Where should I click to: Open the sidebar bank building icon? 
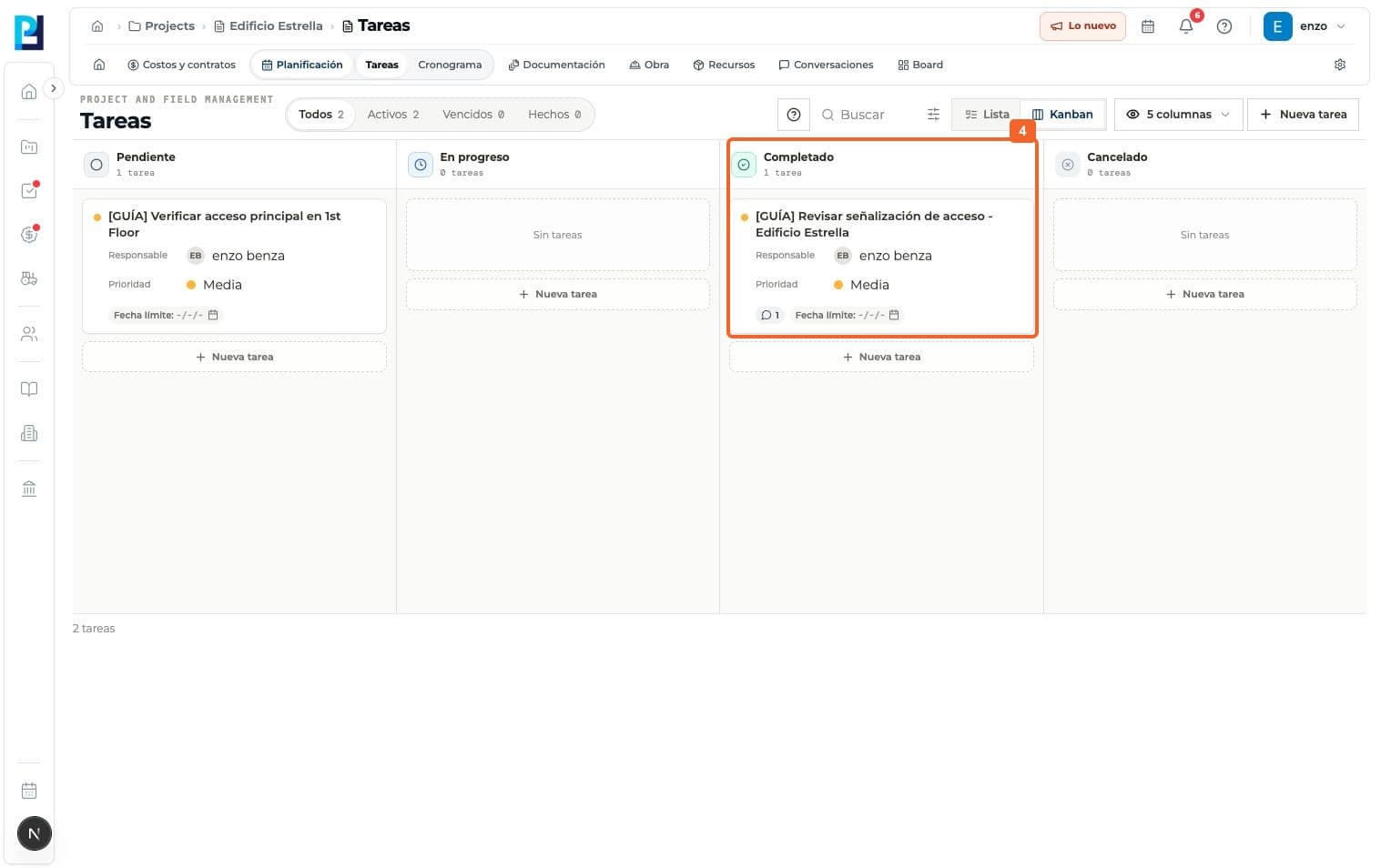tap(29, 489)
